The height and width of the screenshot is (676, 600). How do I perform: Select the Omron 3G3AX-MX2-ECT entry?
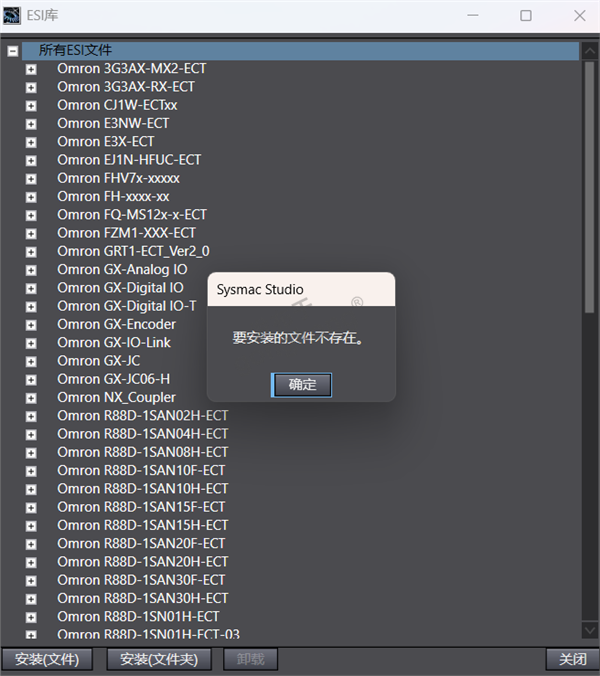[x=131, y=69]
